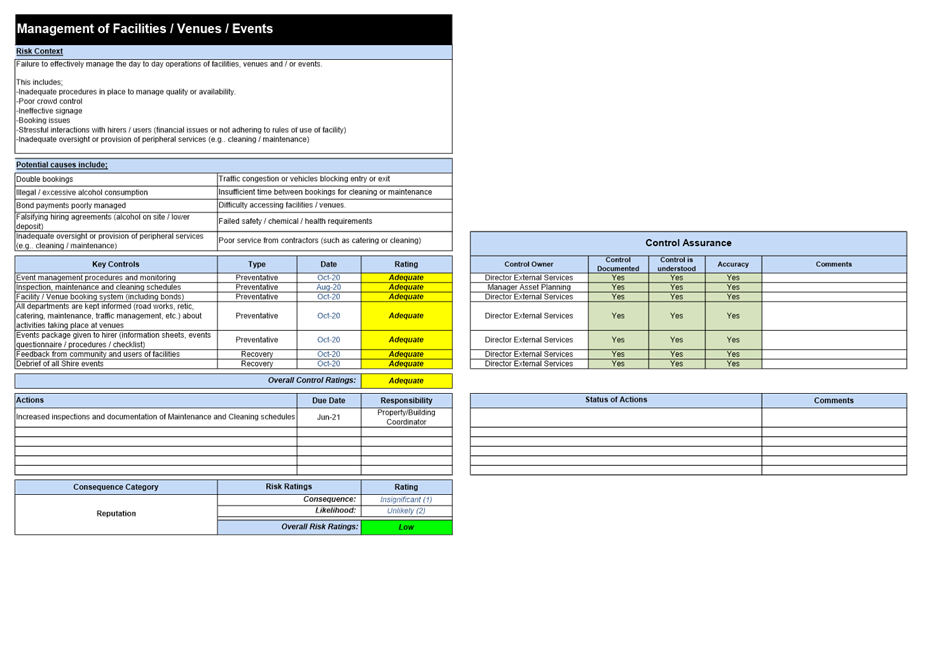Click 'Illegal / excessive alcohol consumption' cell
The height and width of the screenshot is (657, 929).
(116, 192)
